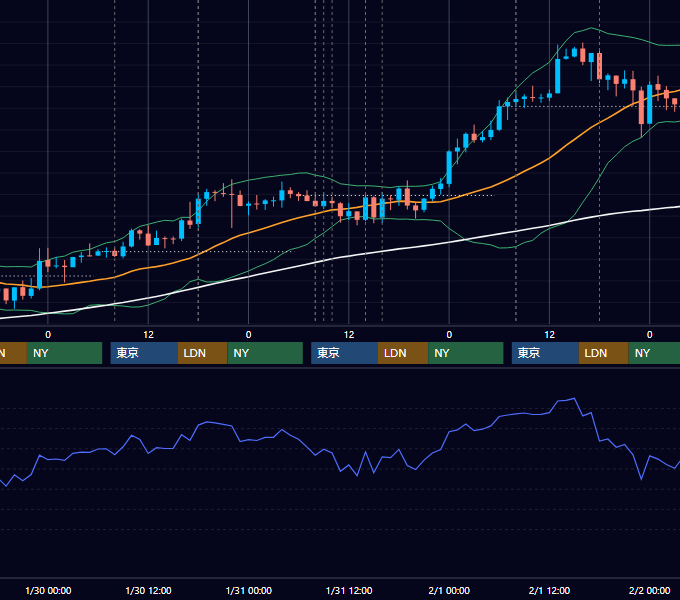Select the NY session block spanning 1/30 00:00
The image size is (680, 600).
coord(64,353)
